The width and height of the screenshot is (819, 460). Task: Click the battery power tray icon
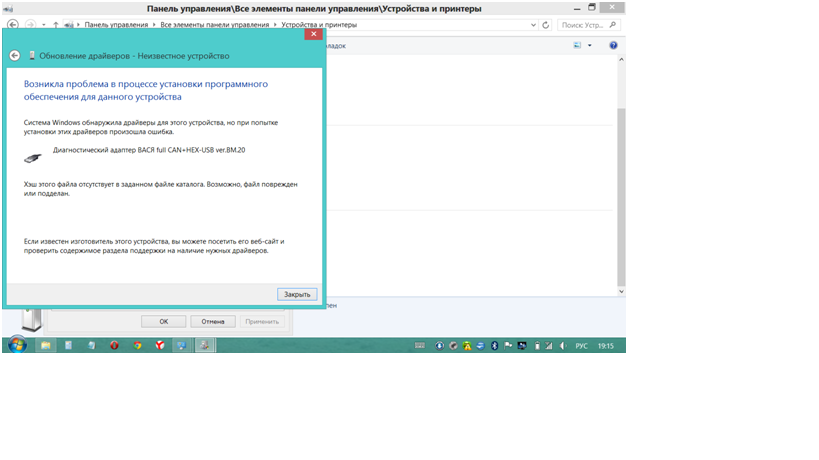pyautogui.click(x=537, y=346)
